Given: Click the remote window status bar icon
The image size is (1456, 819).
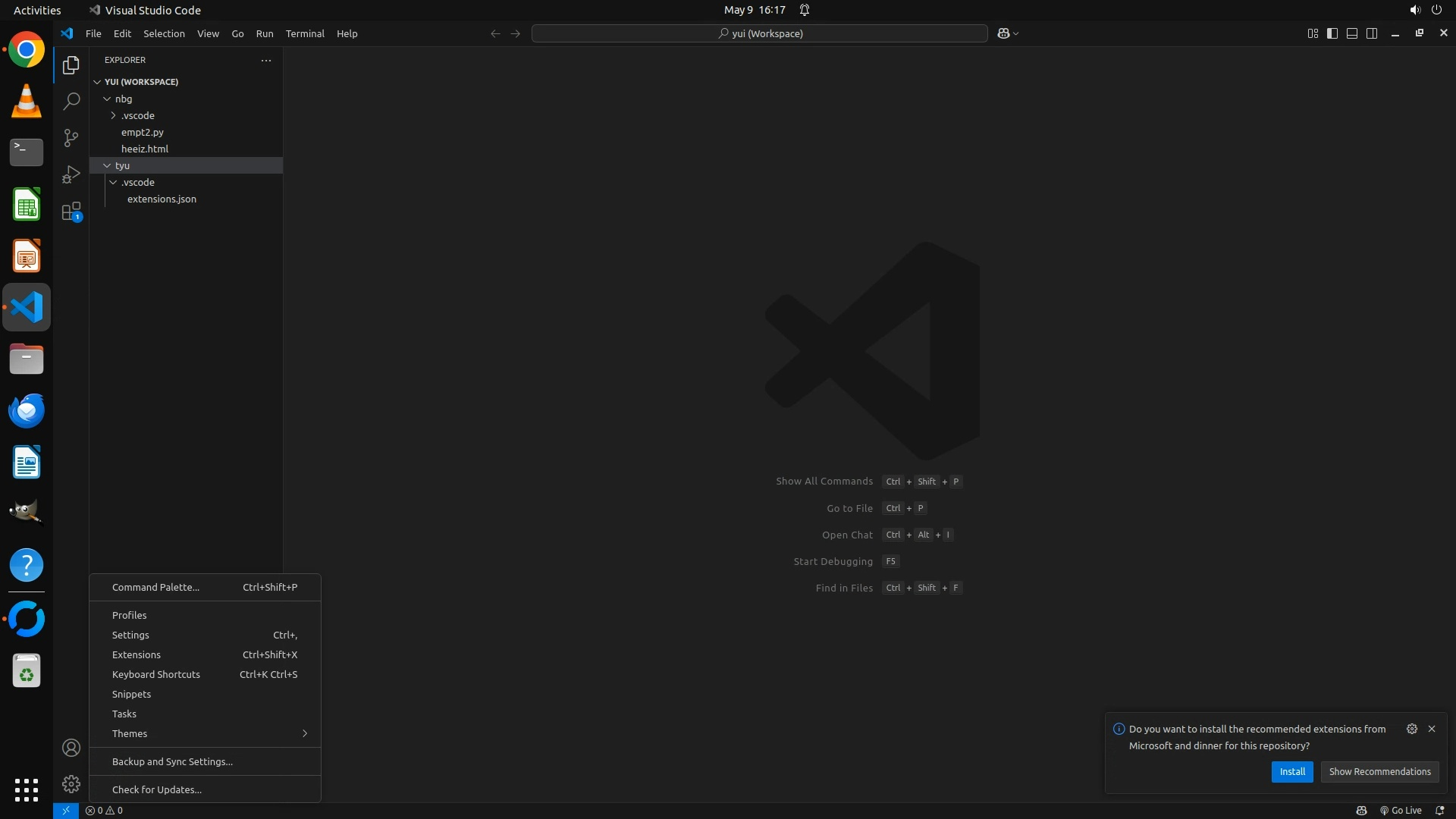Looking at the screenshot, I should tap(66, 811).
